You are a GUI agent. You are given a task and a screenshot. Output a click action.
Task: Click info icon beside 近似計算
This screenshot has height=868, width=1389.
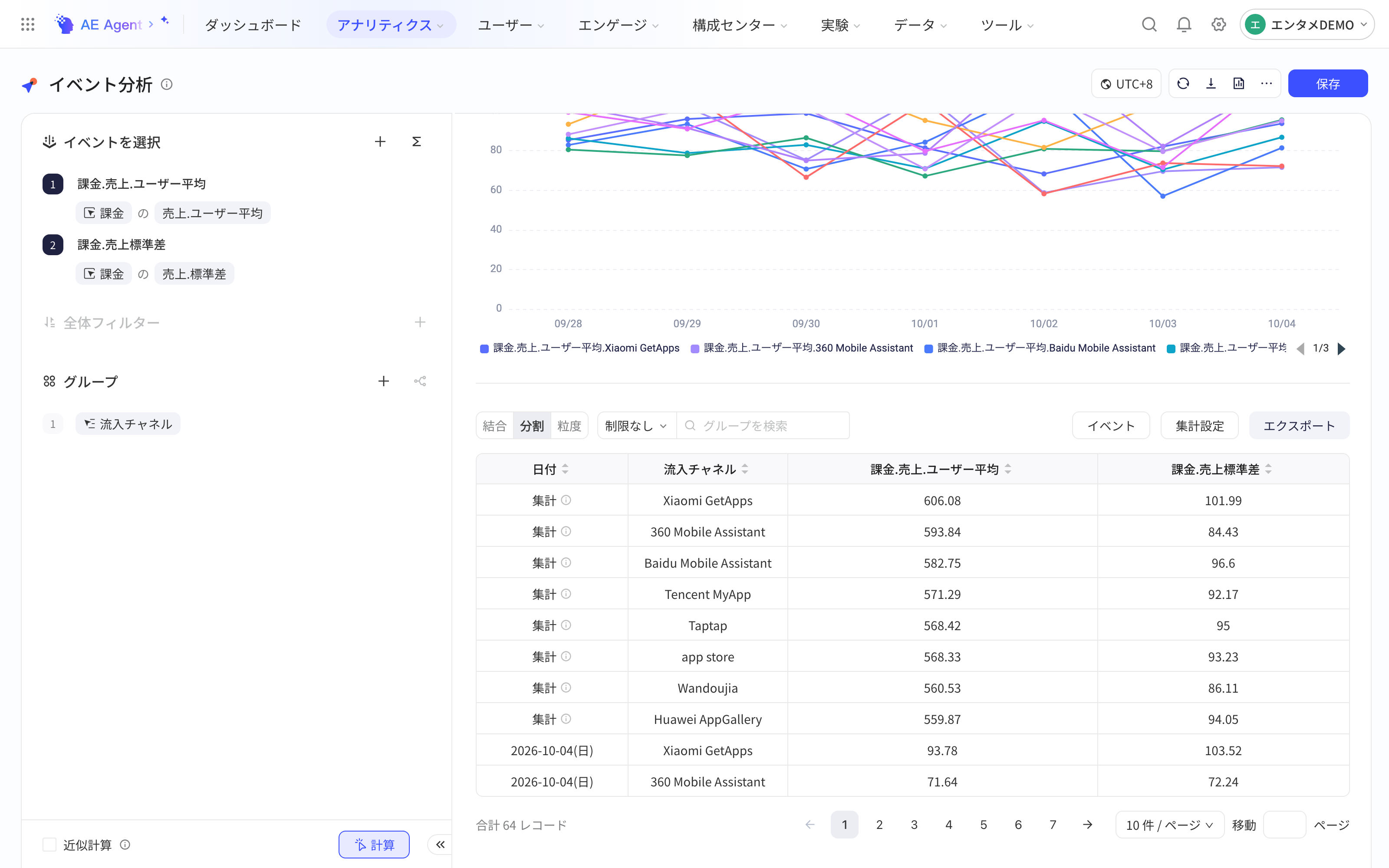coord(125,845)
